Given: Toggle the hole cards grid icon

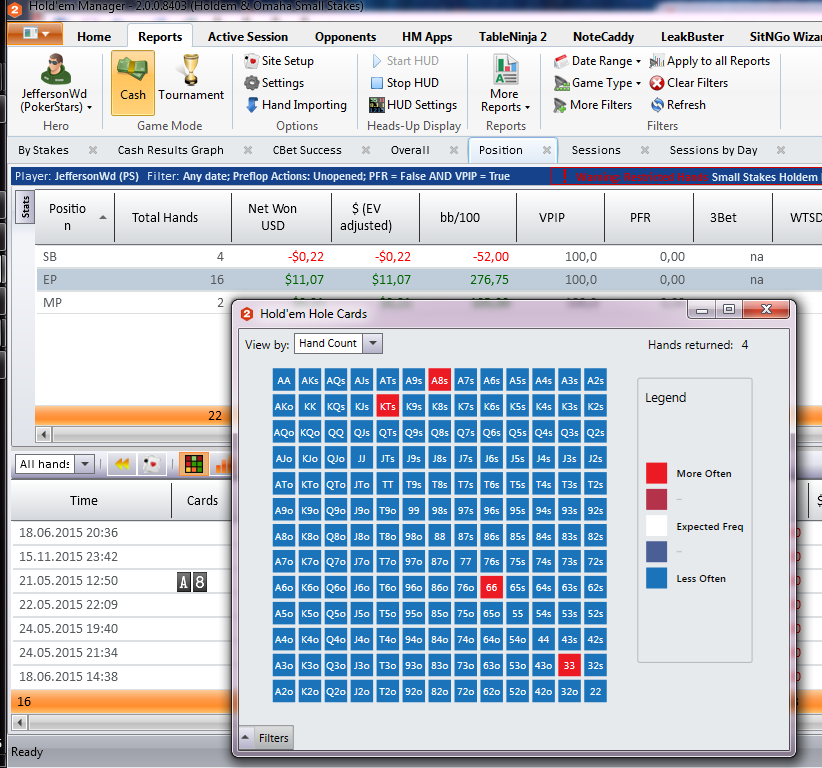Looking at the screenshot, I should coord(194,464).
